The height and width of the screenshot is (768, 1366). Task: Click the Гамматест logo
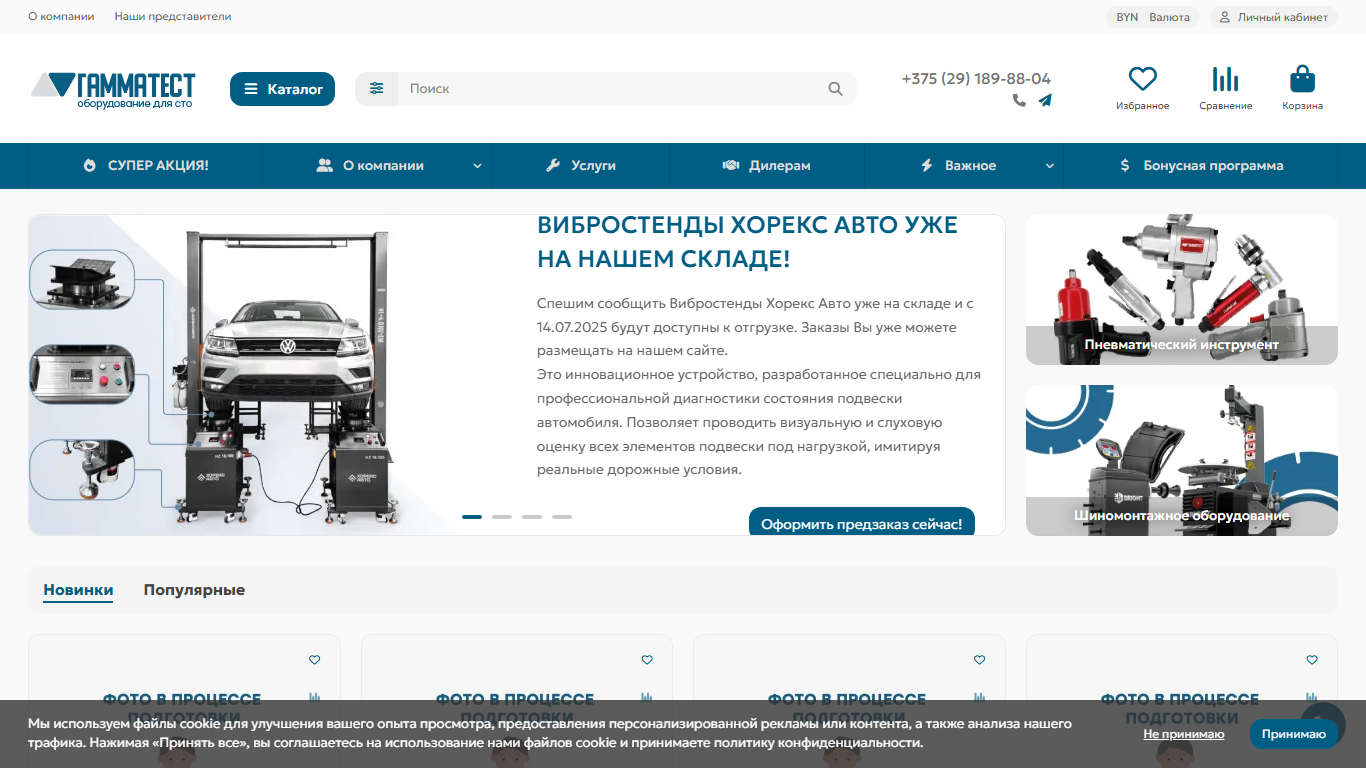click(113, 89)
